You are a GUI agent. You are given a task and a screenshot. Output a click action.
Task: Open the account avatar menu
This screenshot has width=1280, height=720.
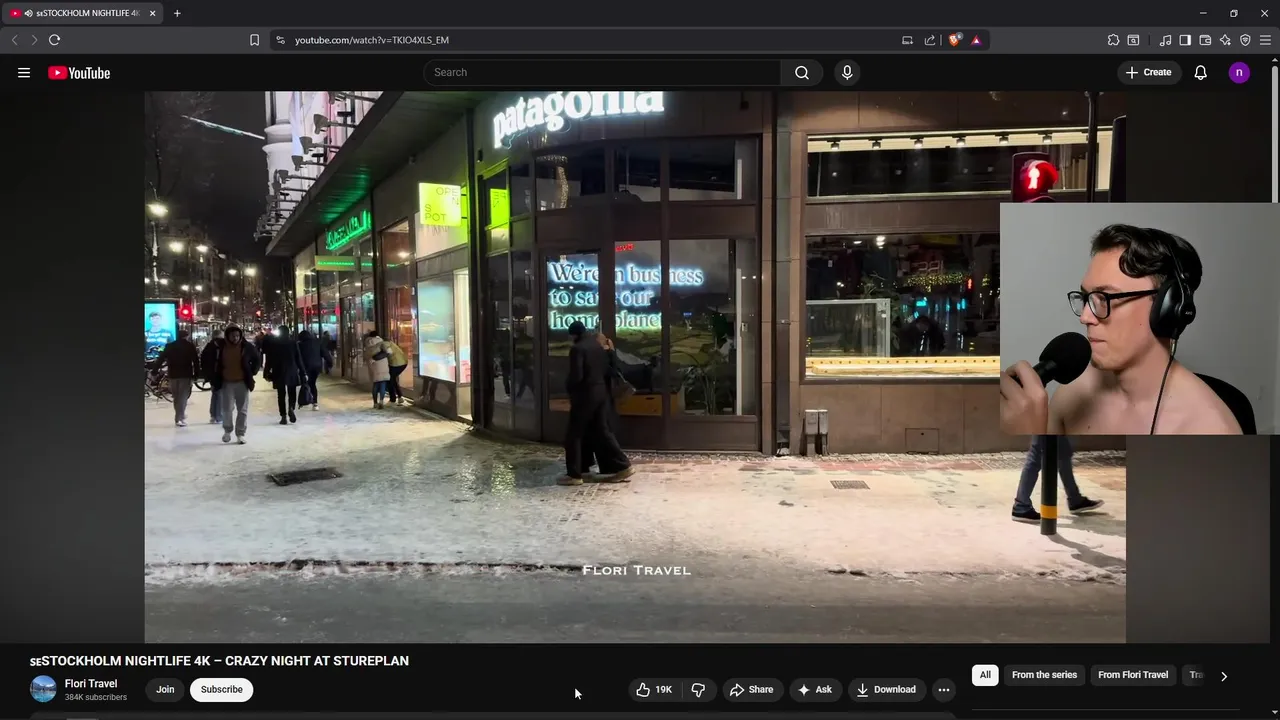(x=1239, y=72)
